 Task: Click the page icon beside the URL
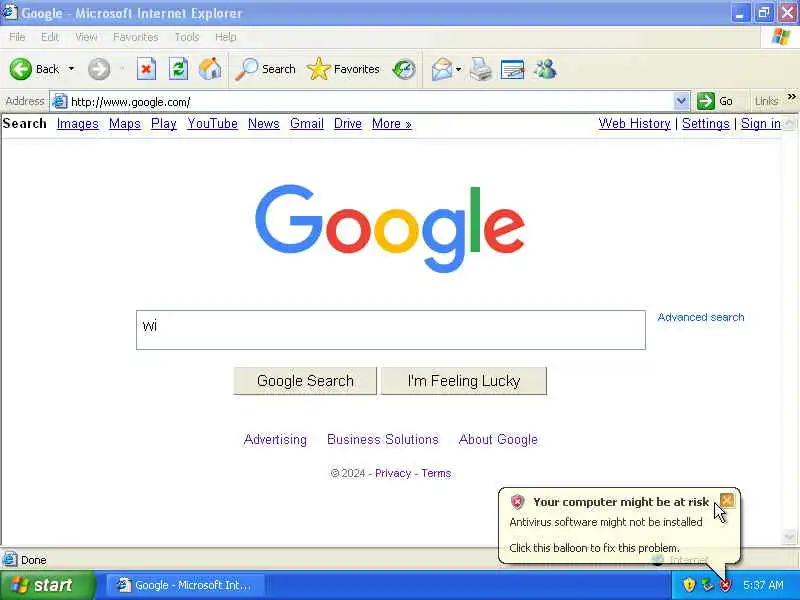60,102
